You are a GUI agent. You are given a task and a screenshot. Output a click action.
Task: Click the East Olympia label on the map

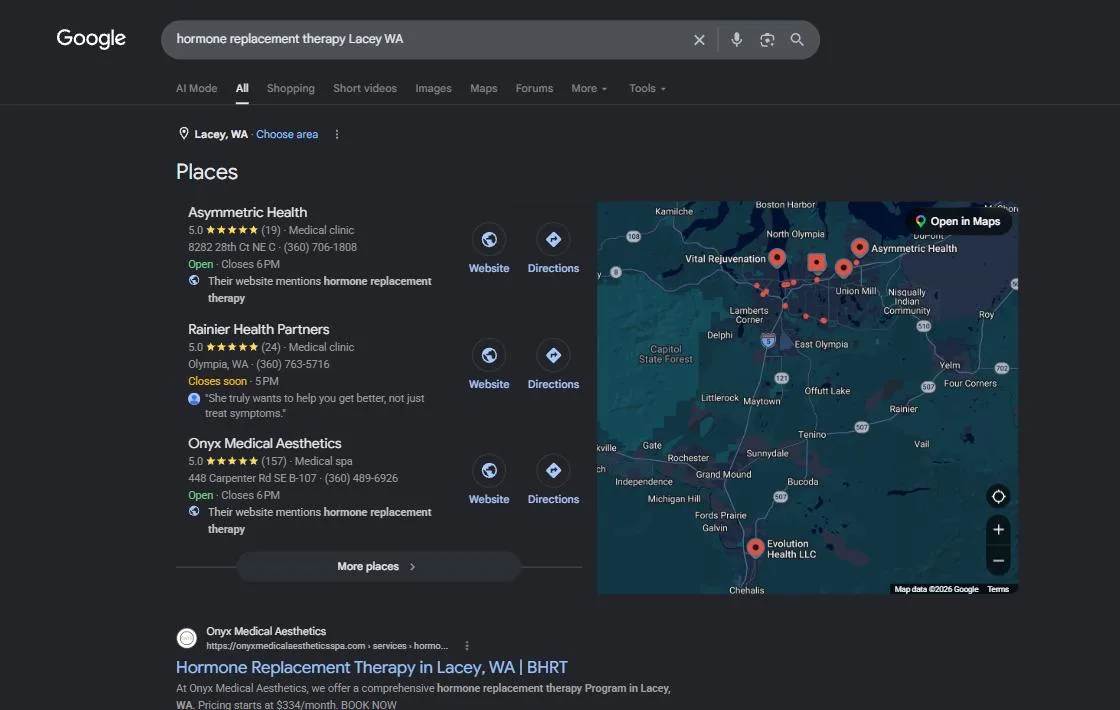tap(821, 344)
